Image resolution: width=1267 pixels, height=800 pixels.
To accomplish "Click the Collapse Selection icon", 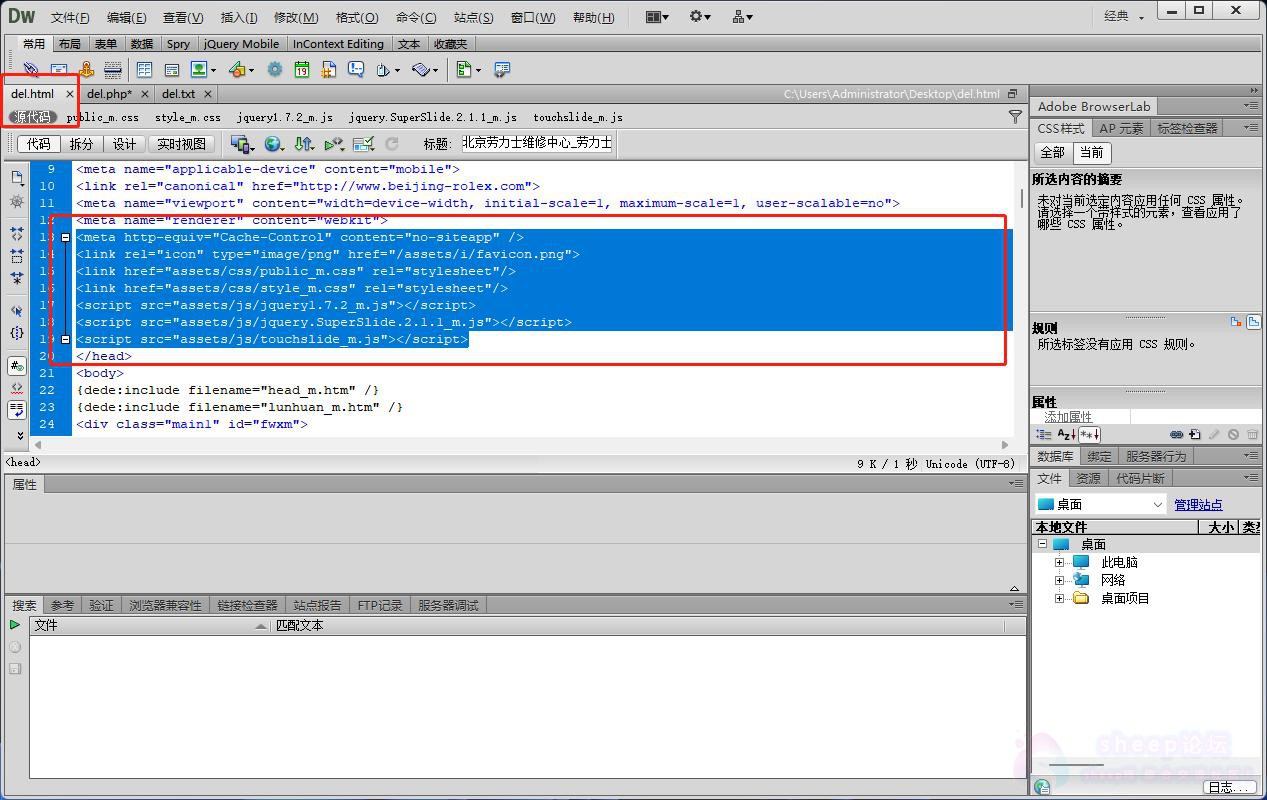I will 17,255.
